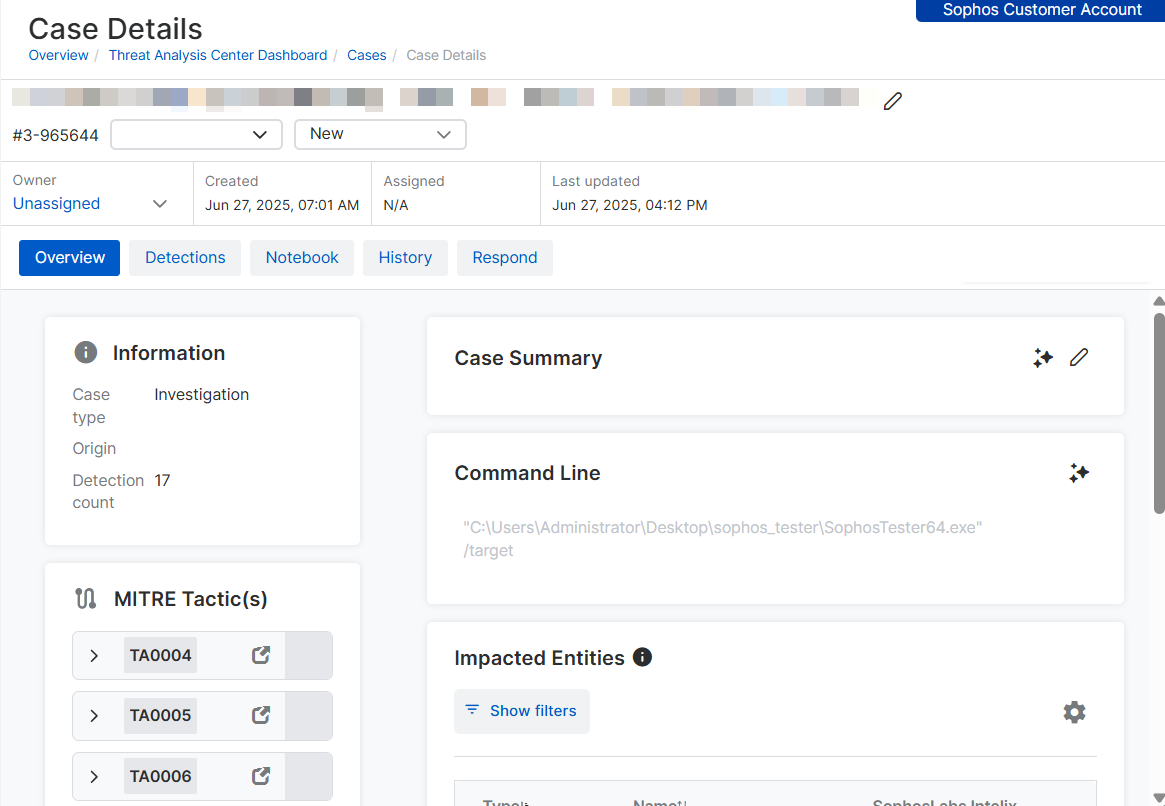
Task: Open TA0004 external link icon
Action: point(261,656)
